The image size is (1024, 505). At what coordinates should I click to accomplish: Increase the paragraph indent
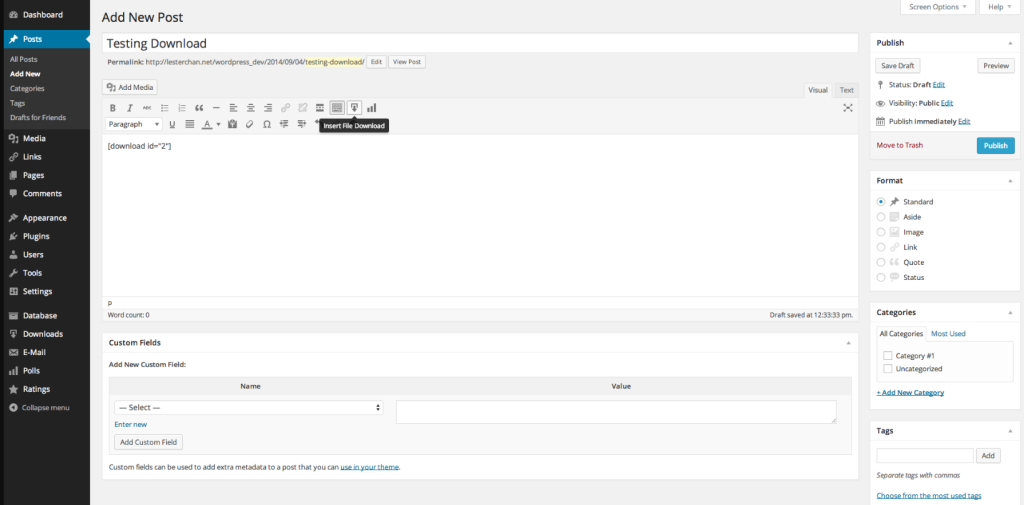pyautogui.click(x=301, y=124)
